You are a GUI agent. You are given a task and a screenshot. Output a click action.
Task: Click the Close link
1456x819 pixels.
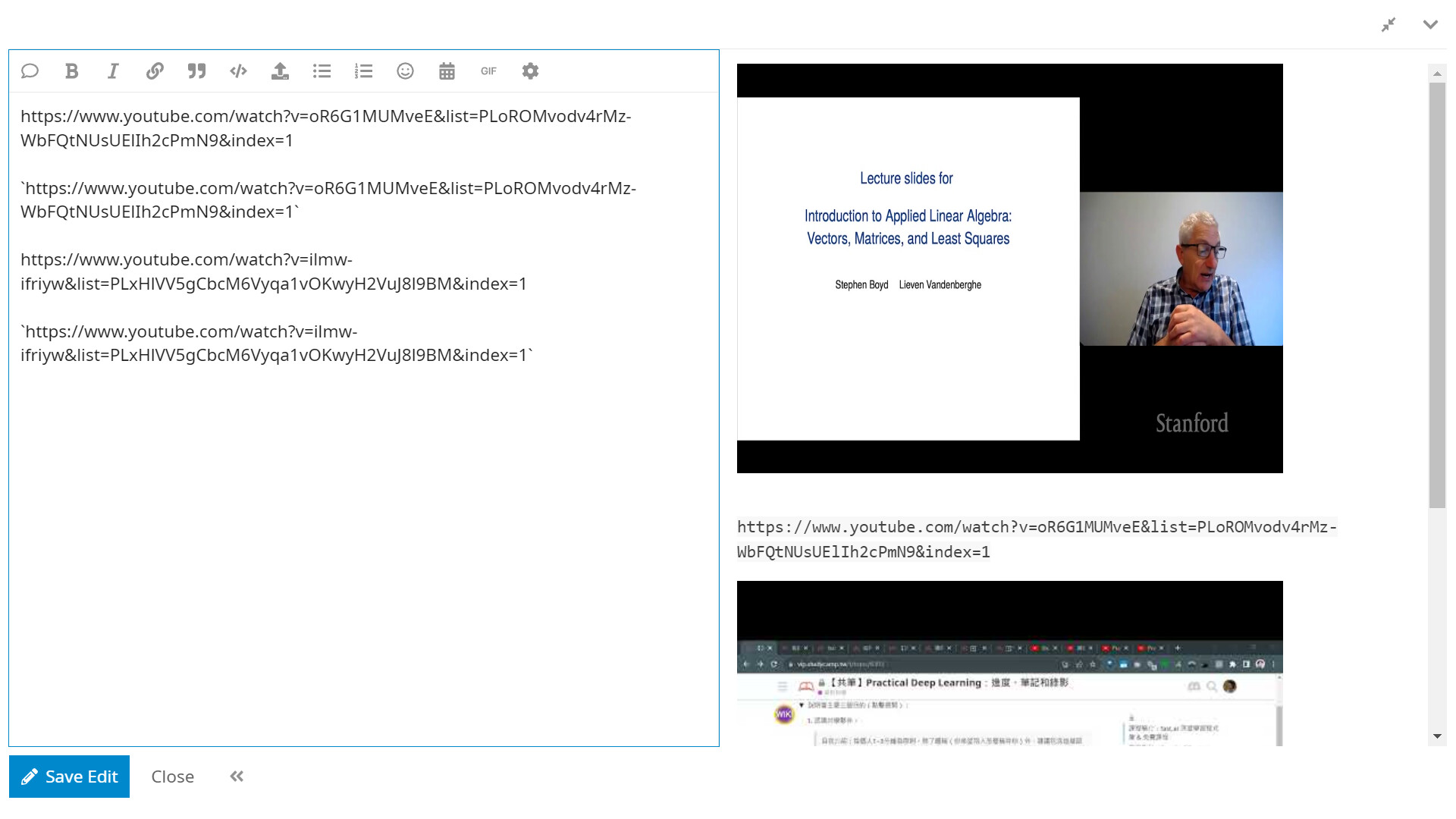[172, 777]
